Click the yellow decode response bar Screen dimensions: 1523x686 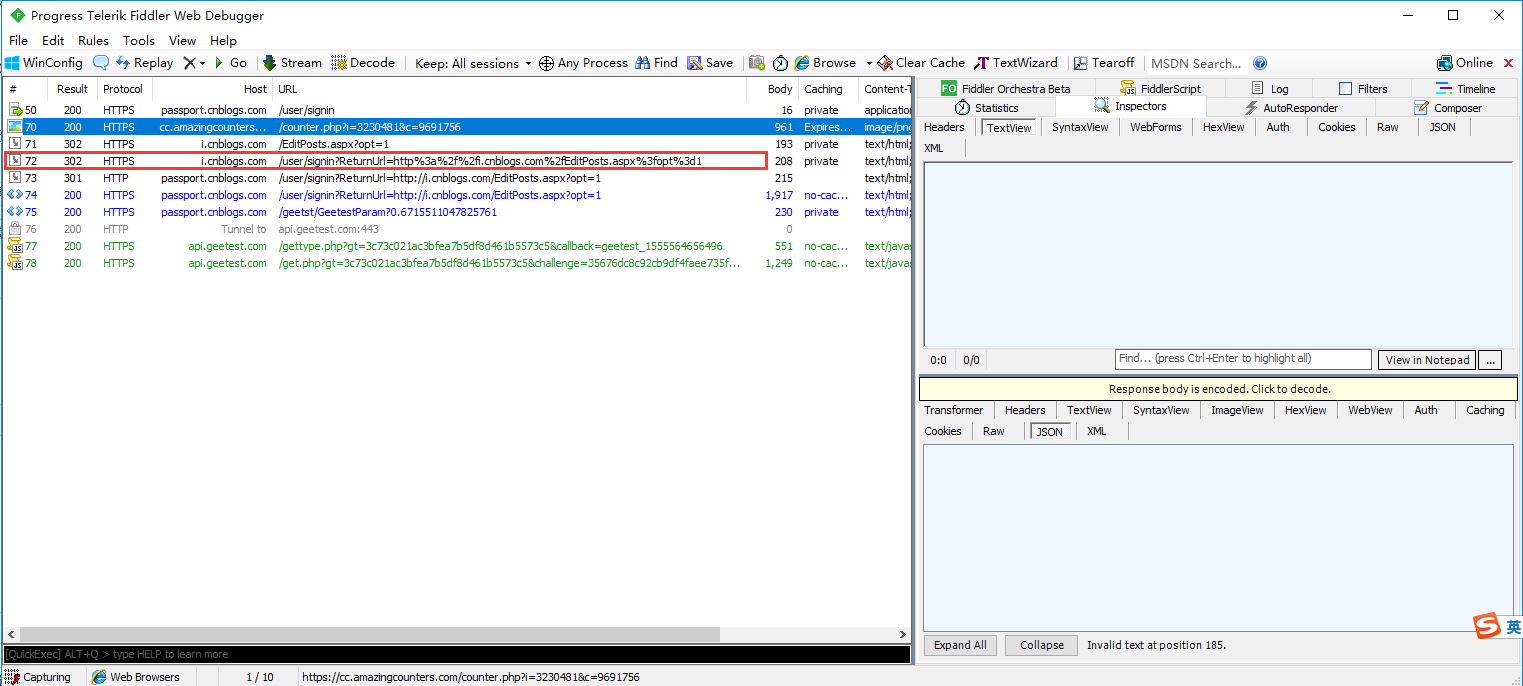[1219, 389]
